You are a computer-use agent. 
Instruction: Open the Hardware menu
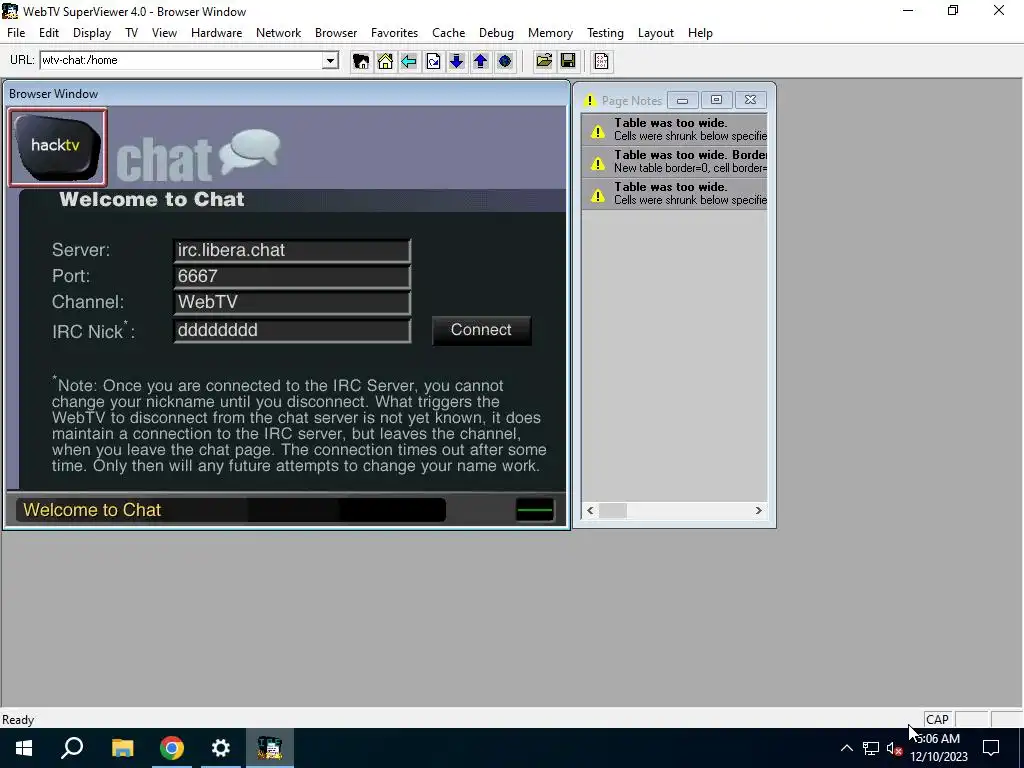(x=216, y=33)
